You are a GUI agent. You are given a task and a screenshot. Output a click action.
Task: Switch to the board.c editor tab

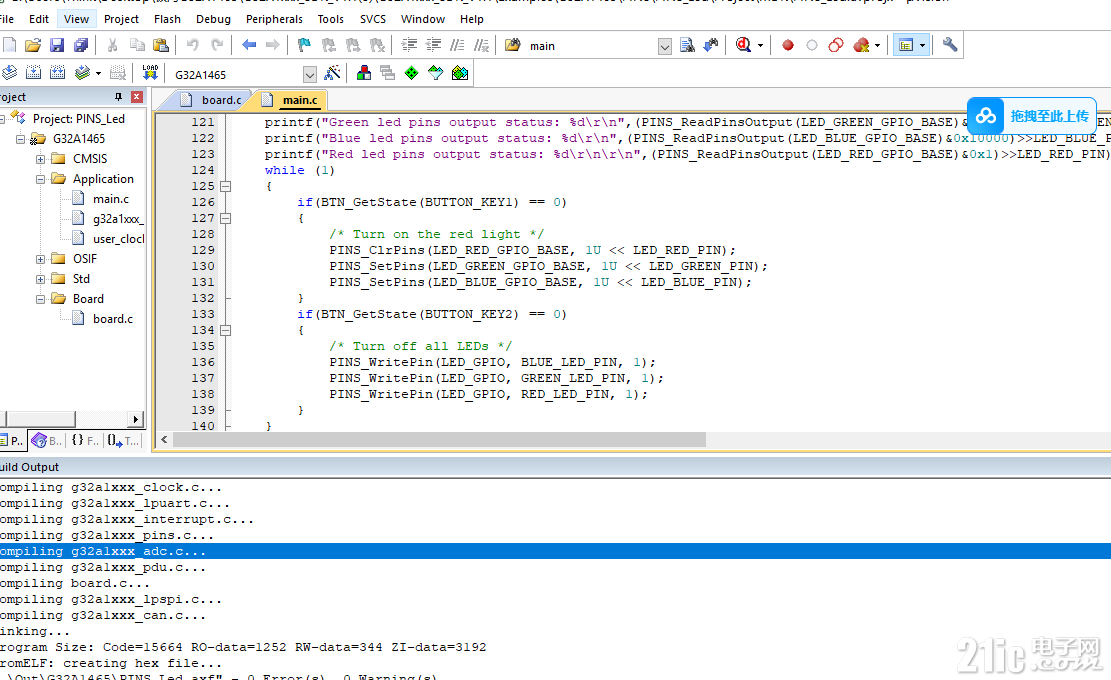(214, 100)
